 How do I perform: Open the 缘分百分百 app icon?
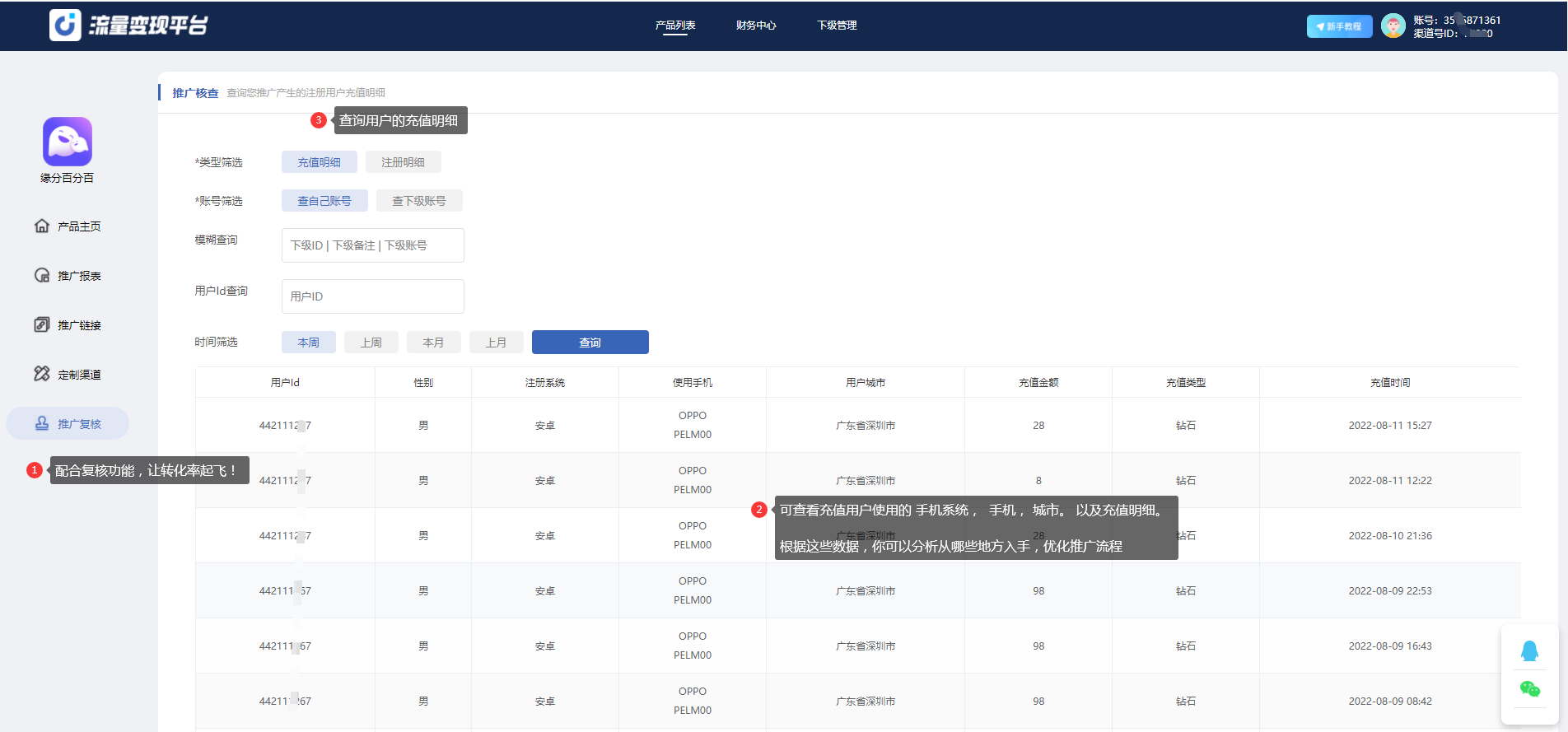pos(68,142)
